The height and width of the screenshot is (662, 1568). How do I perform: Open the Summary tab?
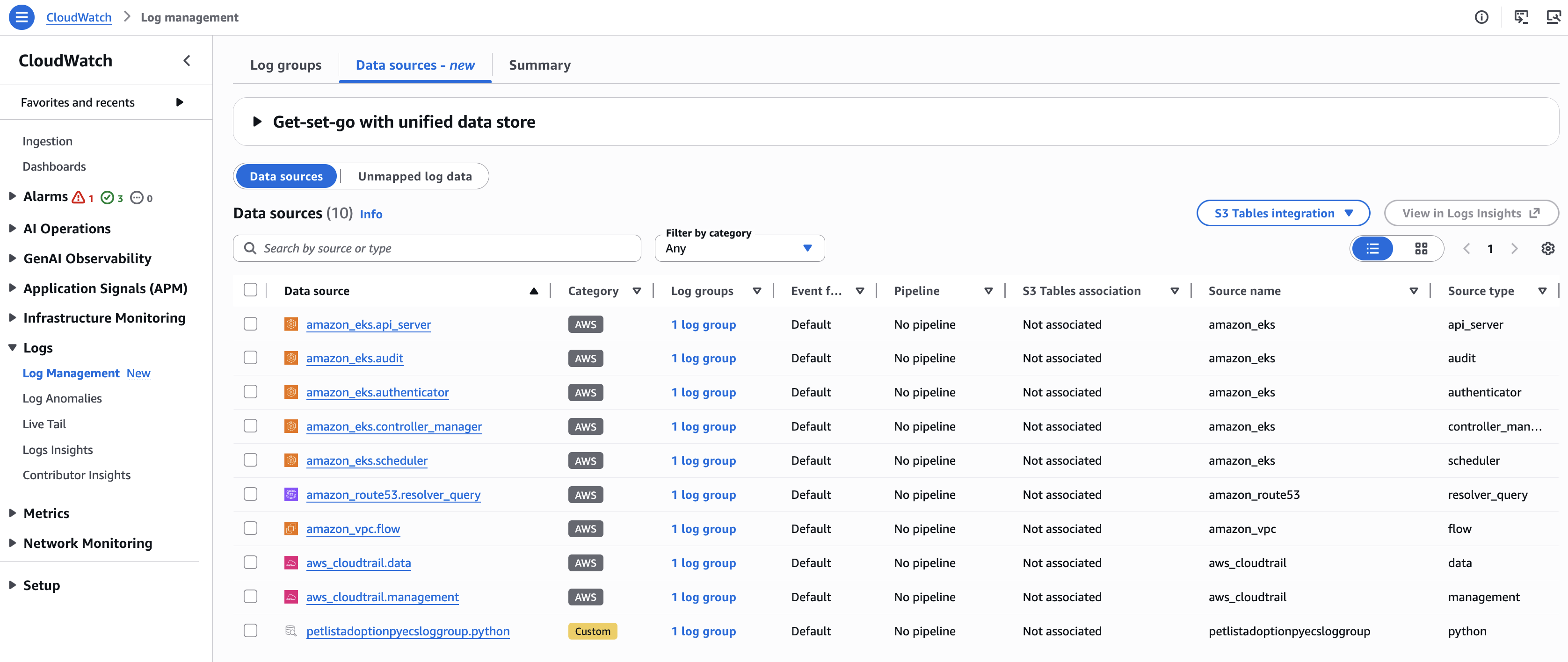(539, 65)
